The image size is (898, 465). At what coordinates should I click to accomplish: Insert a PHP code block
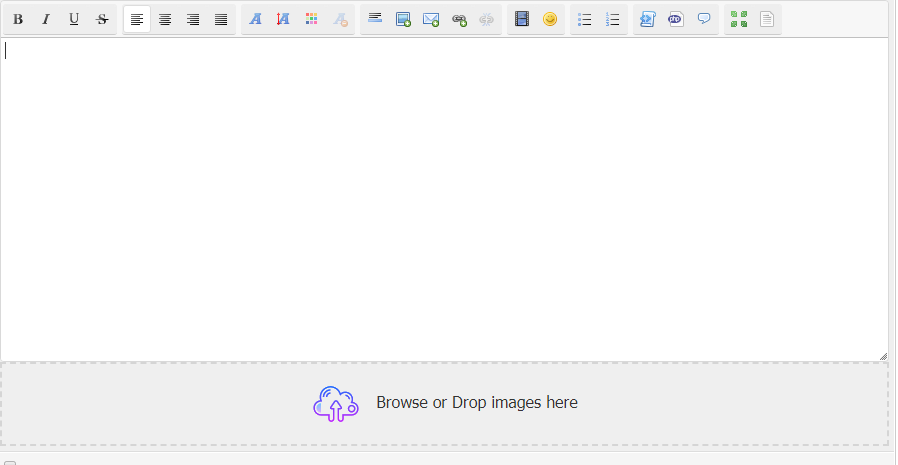675,19
